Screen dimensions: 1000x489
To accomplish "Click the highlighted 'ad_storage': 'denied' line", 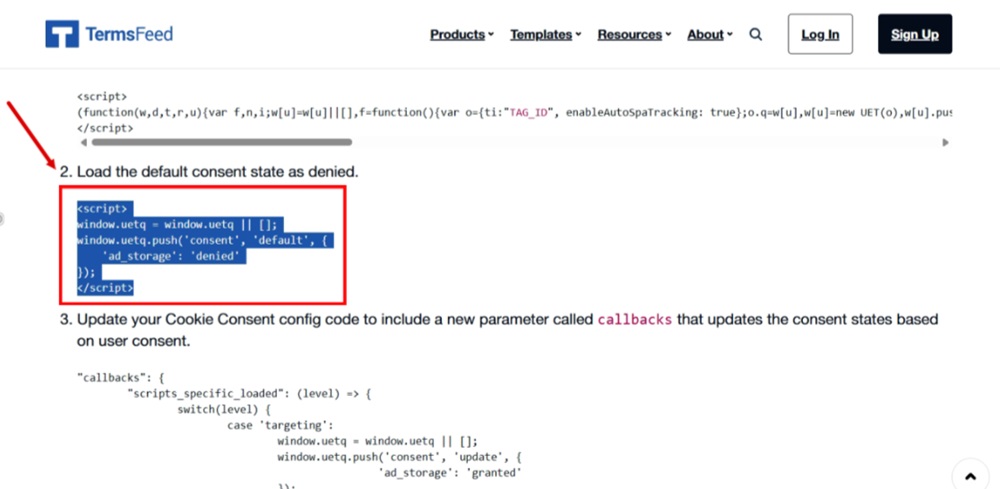I will tap(173, 256).
